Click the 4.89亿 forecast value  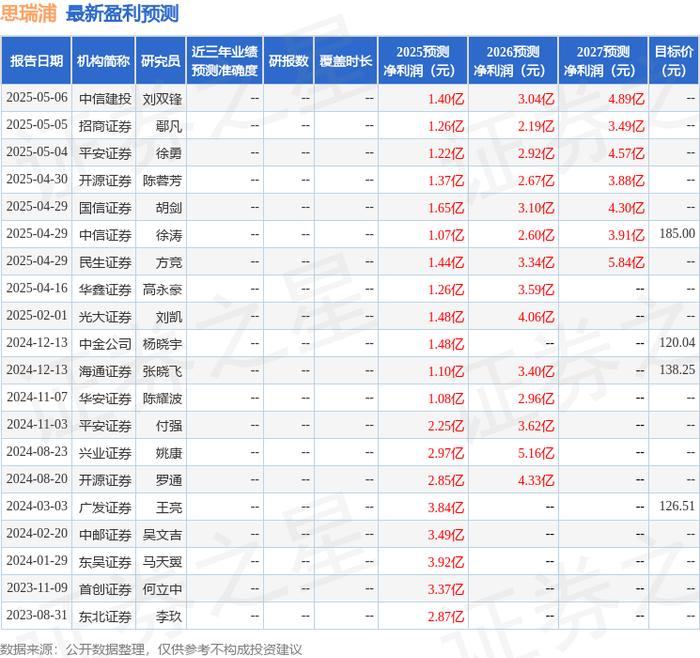(x=626, y=99)
